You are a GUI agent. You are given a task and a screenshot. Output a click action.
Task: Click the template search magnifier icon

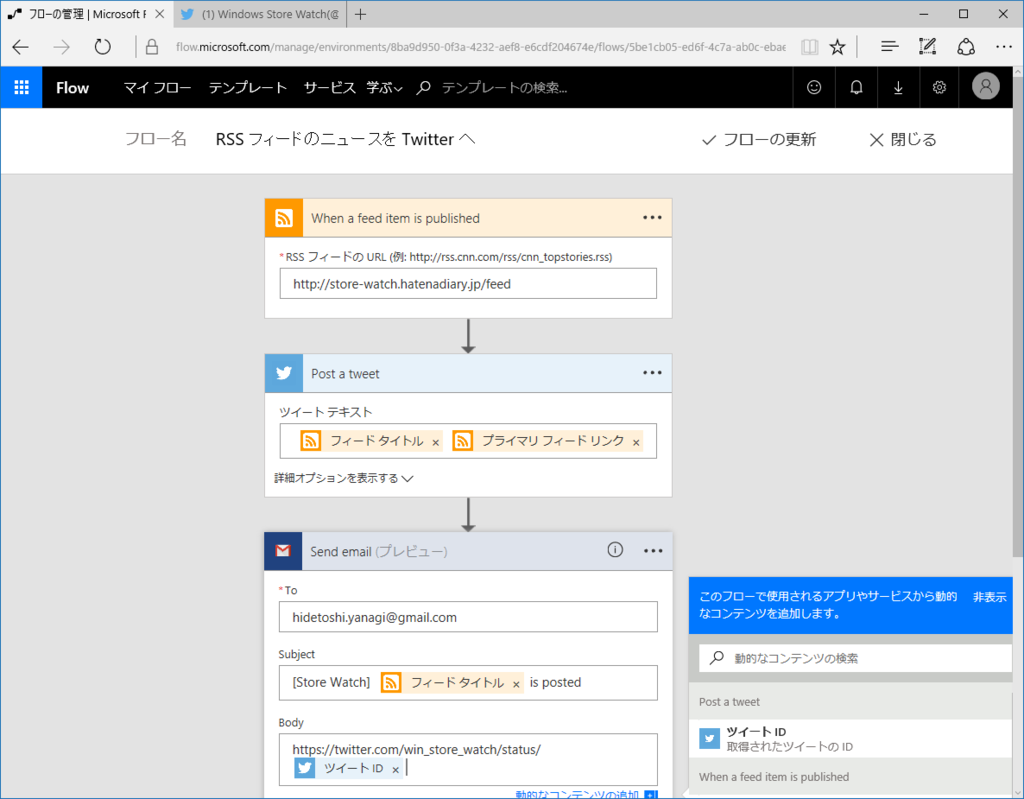coord(424,88)
